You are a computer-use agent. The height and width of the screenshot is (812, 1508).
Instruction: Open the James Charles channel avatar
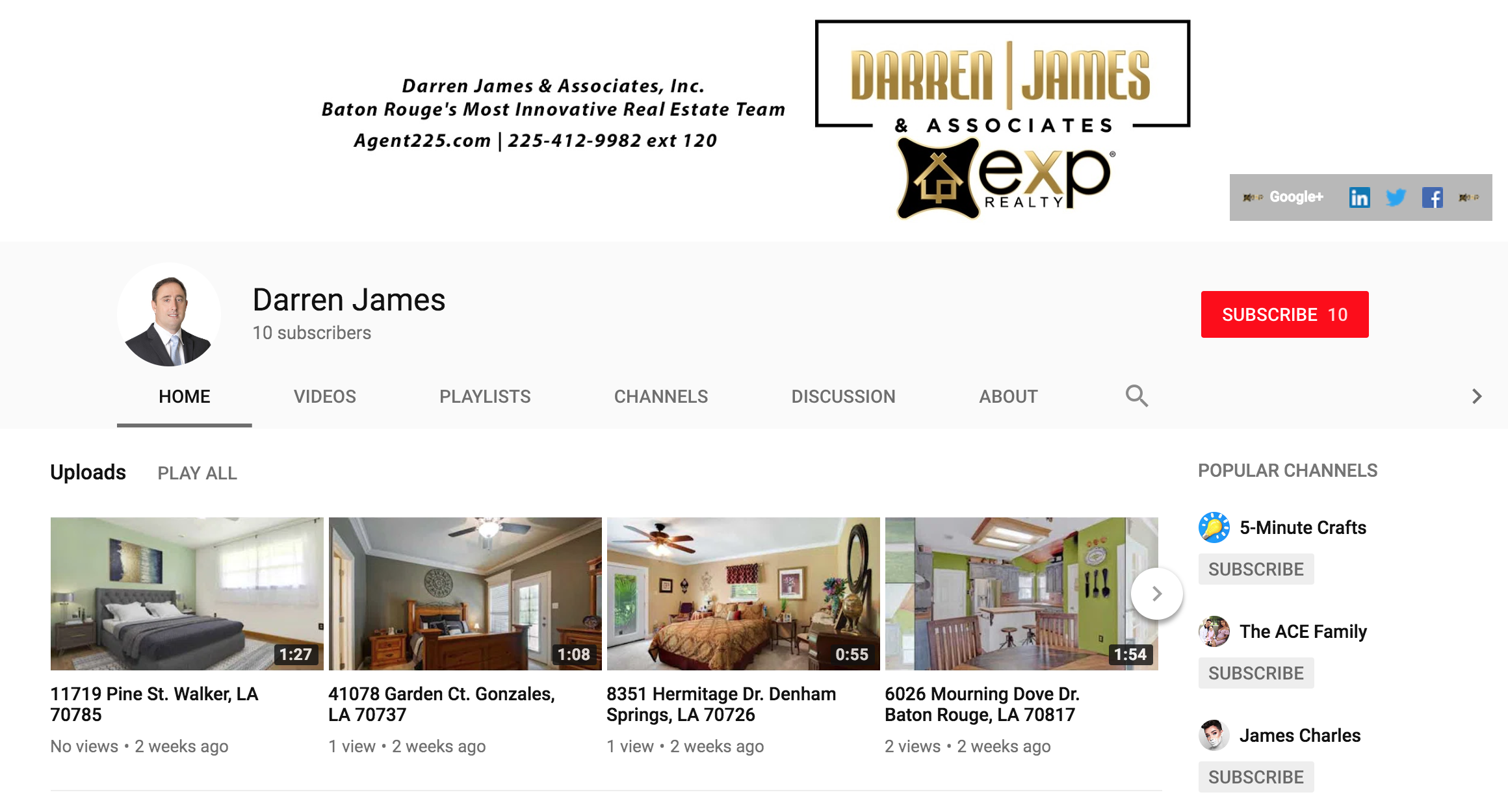click(x=1214, y=735)
